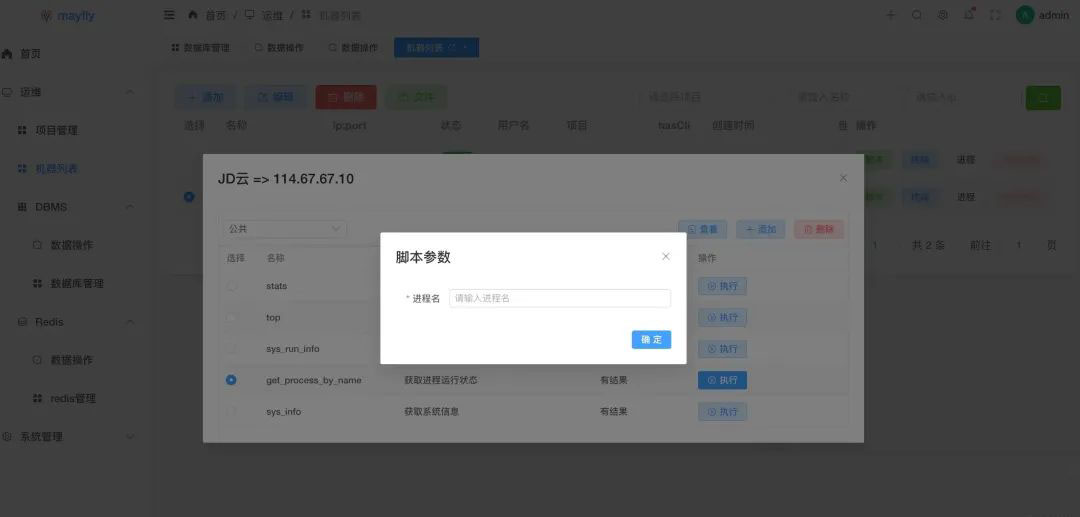The width and height of the screenshot is (1080, 517).
Task: Click the search magnifier icon in header
Action: (x=917, y=15)
